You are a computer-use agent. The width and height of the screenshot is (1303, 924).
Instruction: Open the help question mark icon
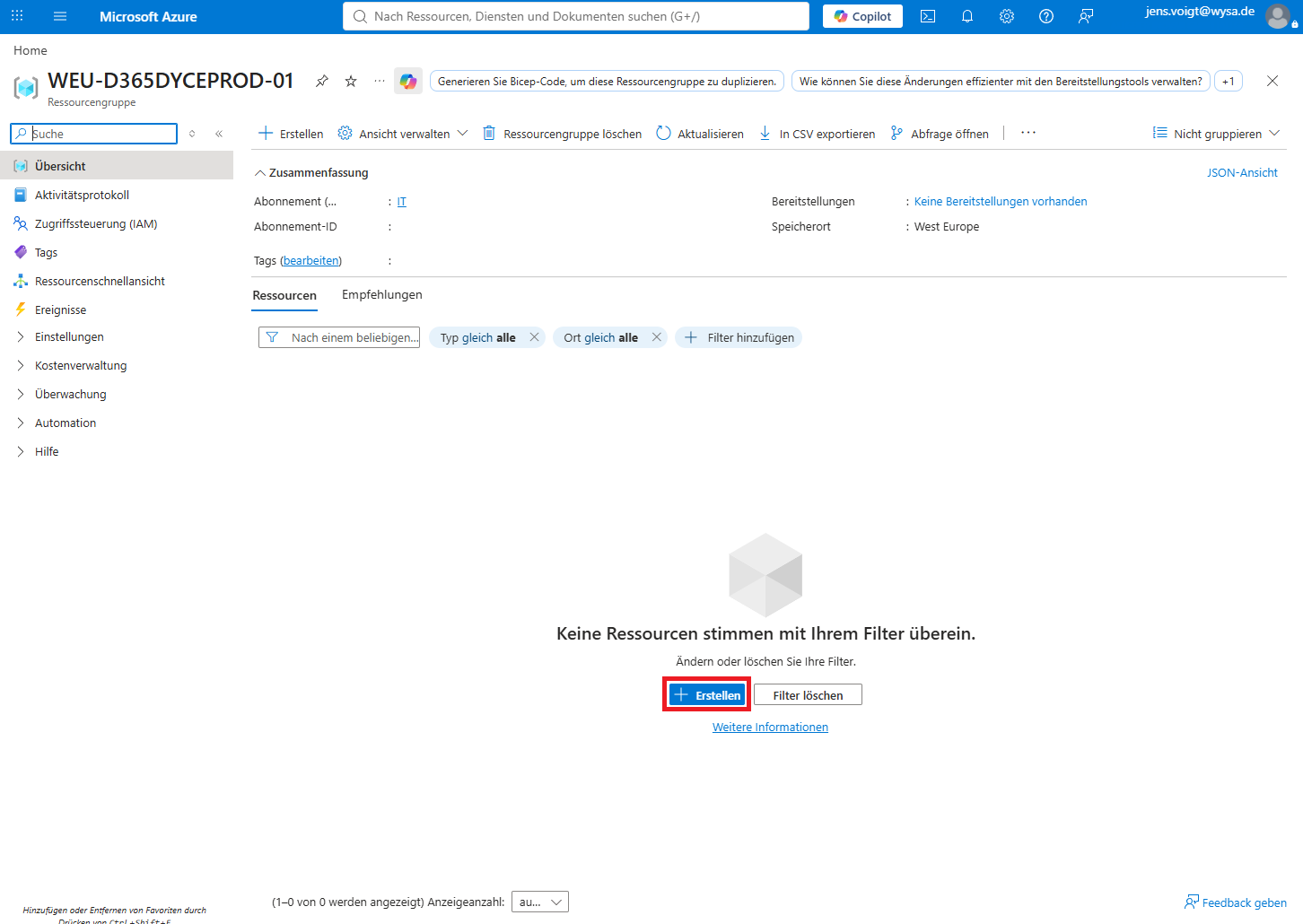click(1046, 16)
